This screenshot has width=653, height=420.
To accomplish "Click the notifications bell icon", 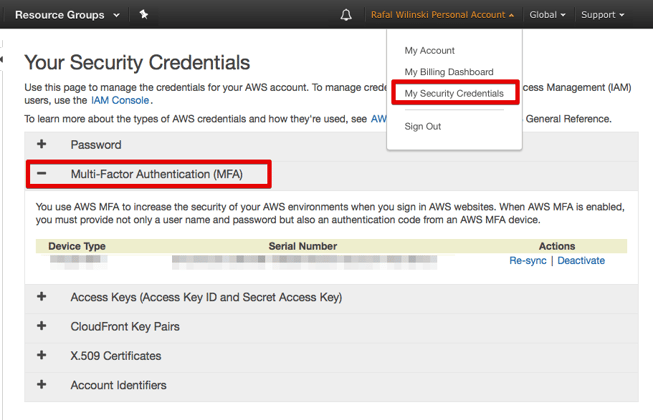I will [x=346, y=15].
